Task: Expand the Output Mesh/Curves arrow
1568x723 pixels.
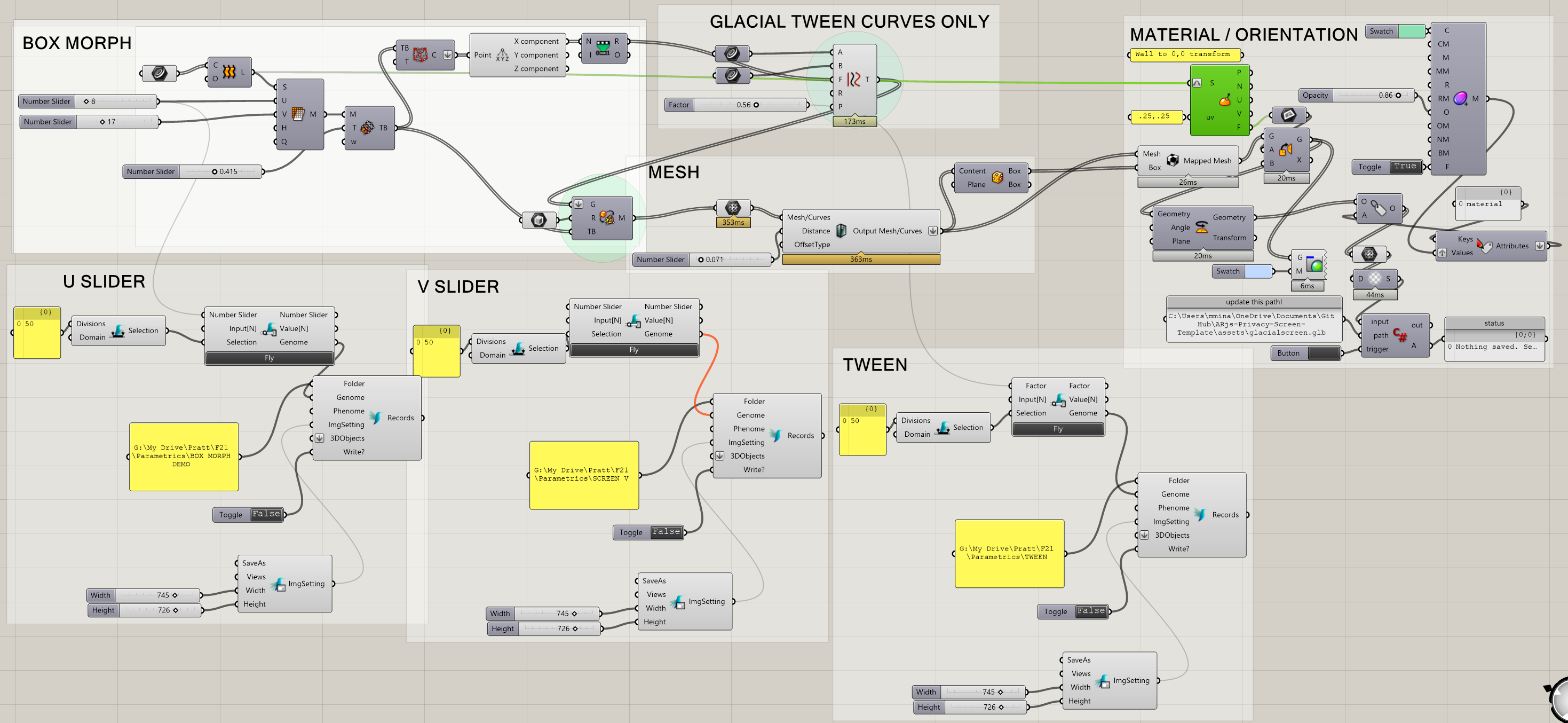Action: point(932,231)
